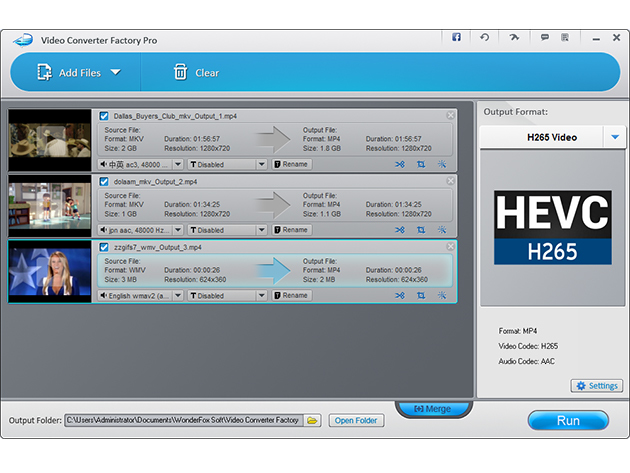The image size is (630, 473).
Task: Open the register/notes icon in title bar
Action: coord(565,37)
